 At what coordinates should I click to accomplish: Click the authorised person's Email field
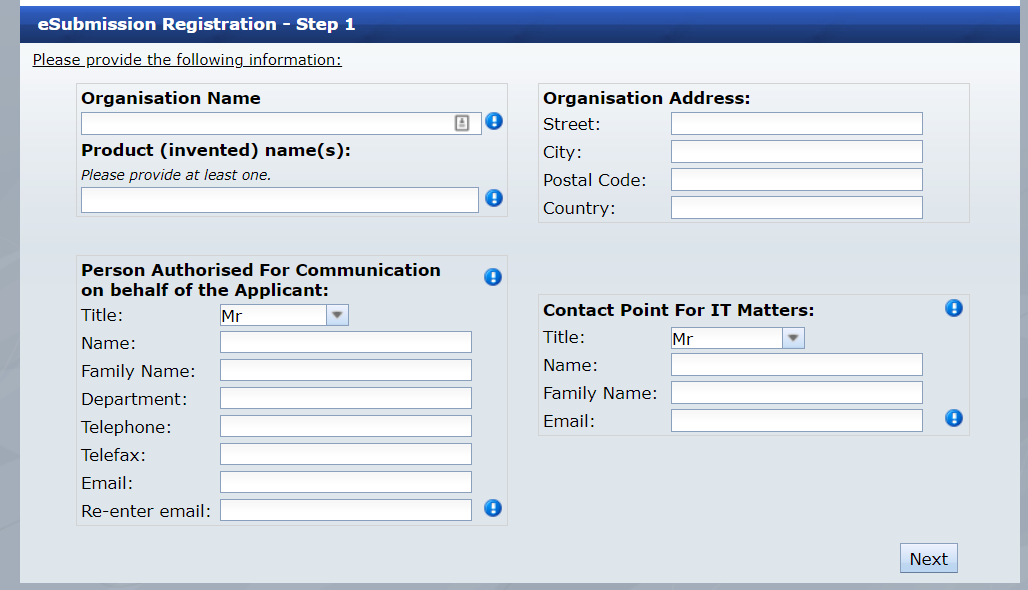[x=346, y=482]
